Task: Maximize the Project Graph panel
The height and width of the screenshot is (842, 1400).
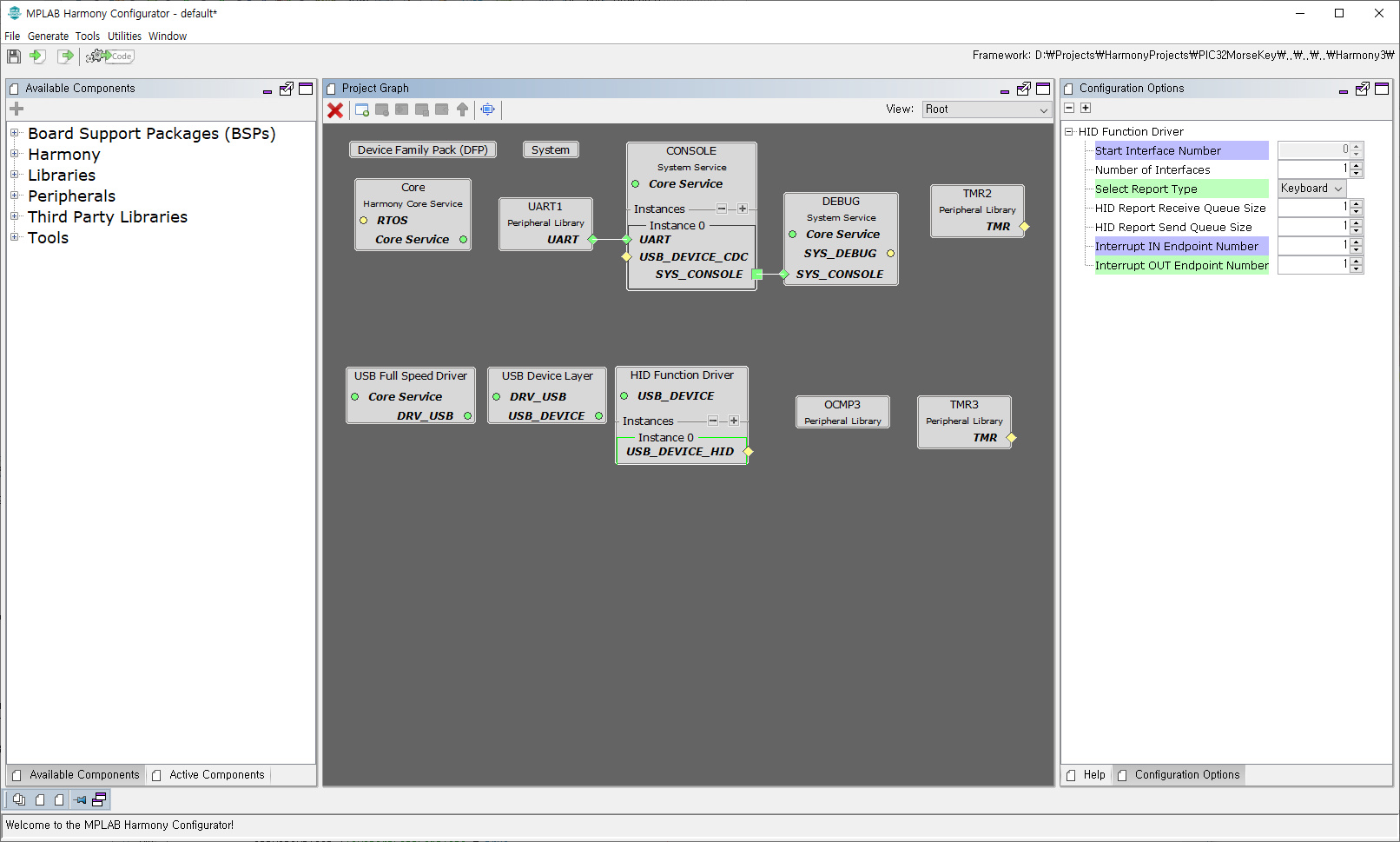Action: (1043, 89)
